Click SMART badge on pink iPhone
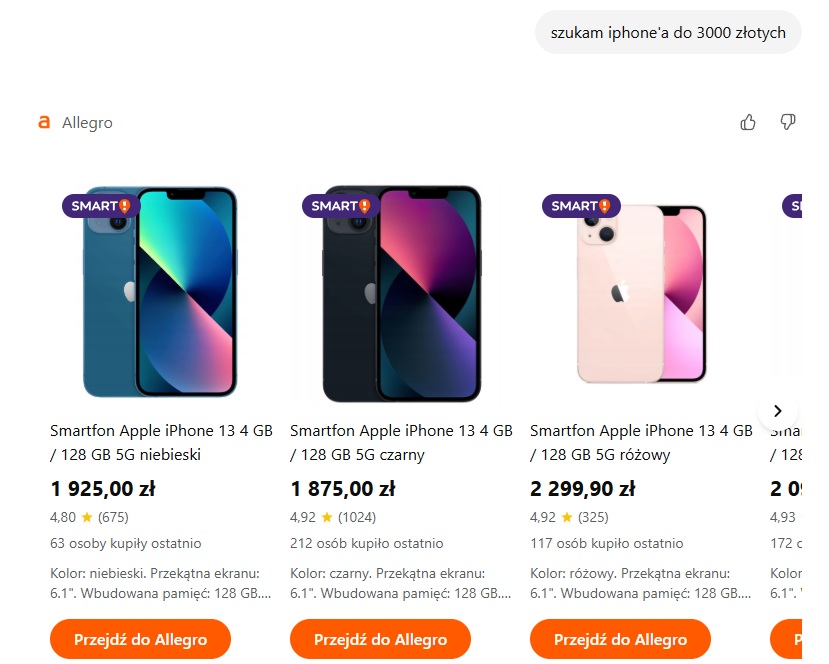Viewport: 829px width, 664px height. [581, 206]
